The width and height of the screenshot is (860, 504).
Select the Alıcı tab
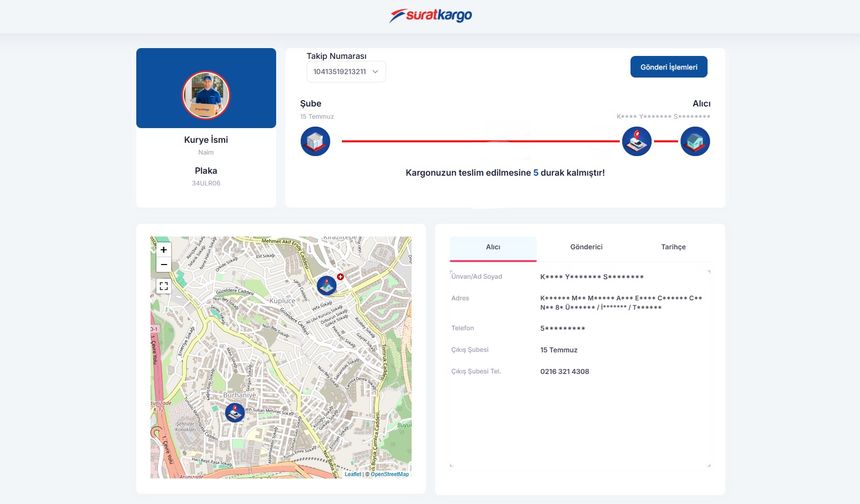pyautogui.click(x=493, y=247)
